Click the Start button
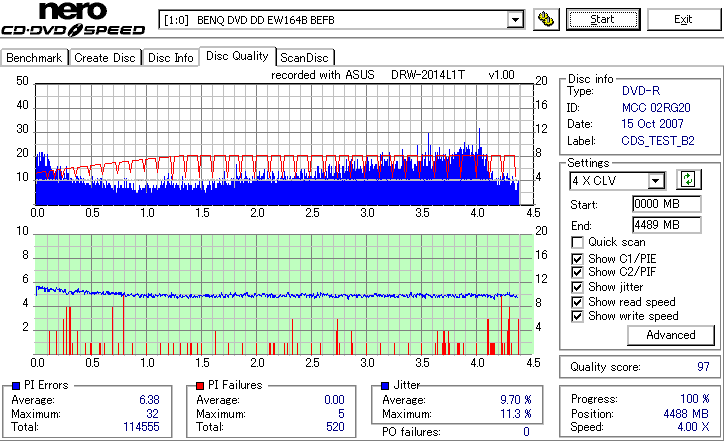Image resolution: width=724 pixels, height=441 pixels. 603,19
